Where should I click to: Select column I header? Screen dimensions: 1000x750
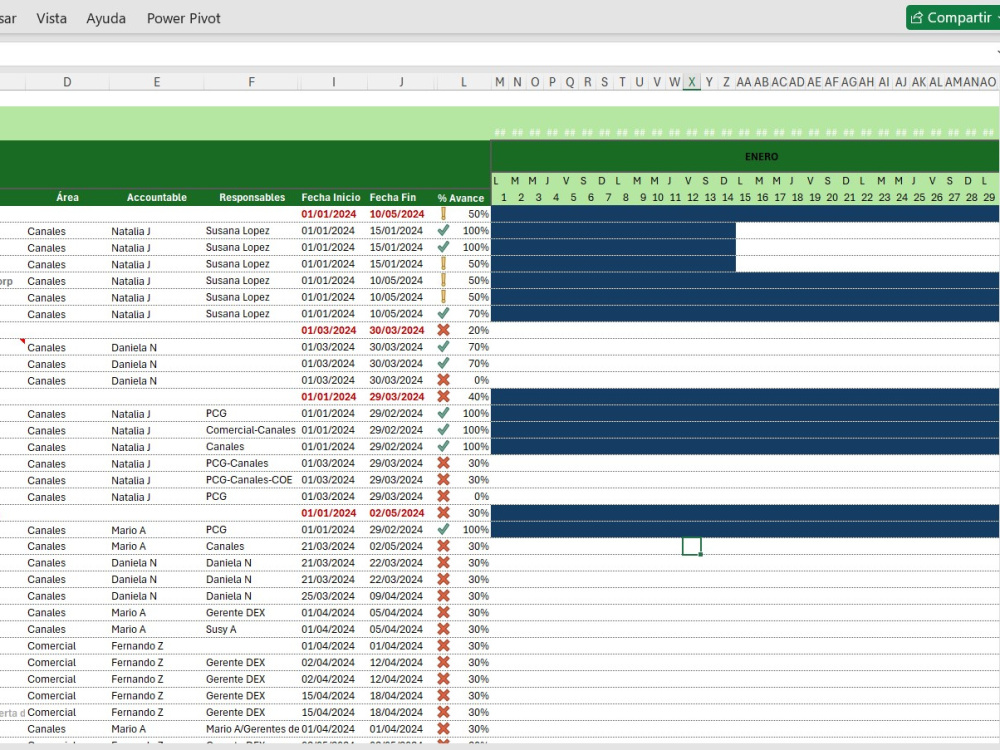[333, 82]
